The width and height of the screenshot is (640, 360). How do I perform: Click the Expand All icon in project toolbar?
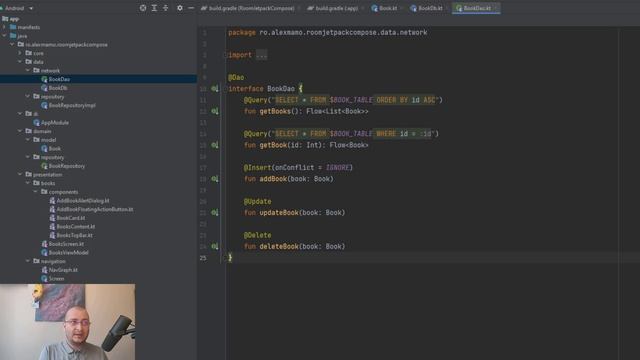(154, 8)
